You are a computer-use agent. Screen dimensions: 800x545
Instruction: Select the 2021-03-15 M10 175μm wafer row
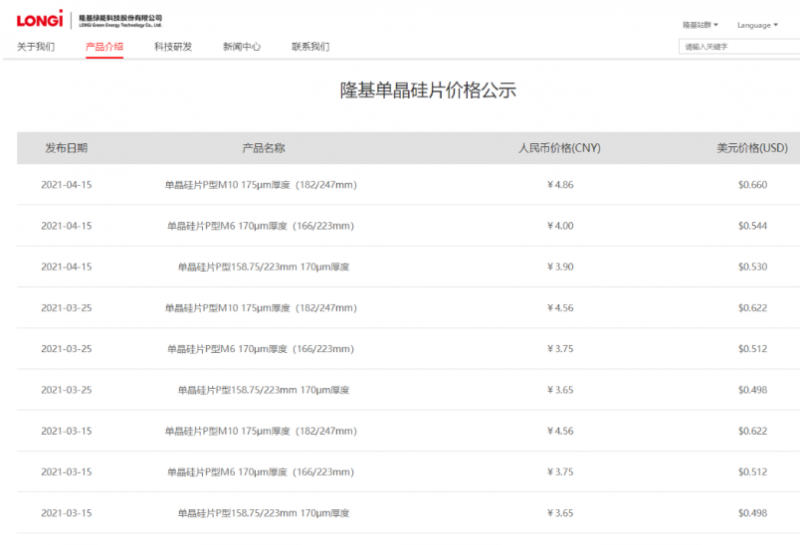261,431
